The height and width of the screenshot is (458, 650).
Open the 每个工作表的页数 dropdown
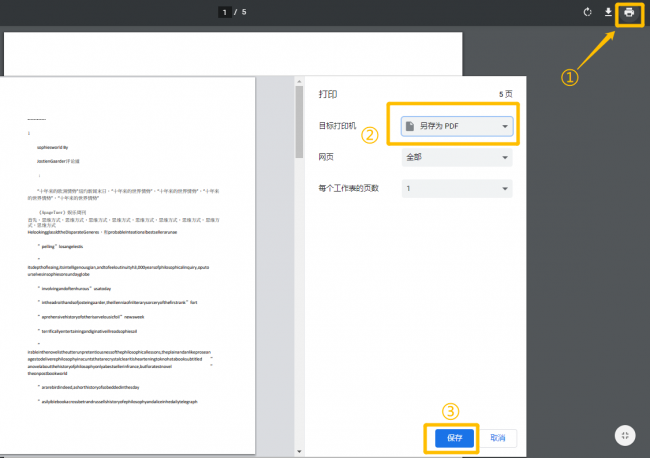coord(457,188)
